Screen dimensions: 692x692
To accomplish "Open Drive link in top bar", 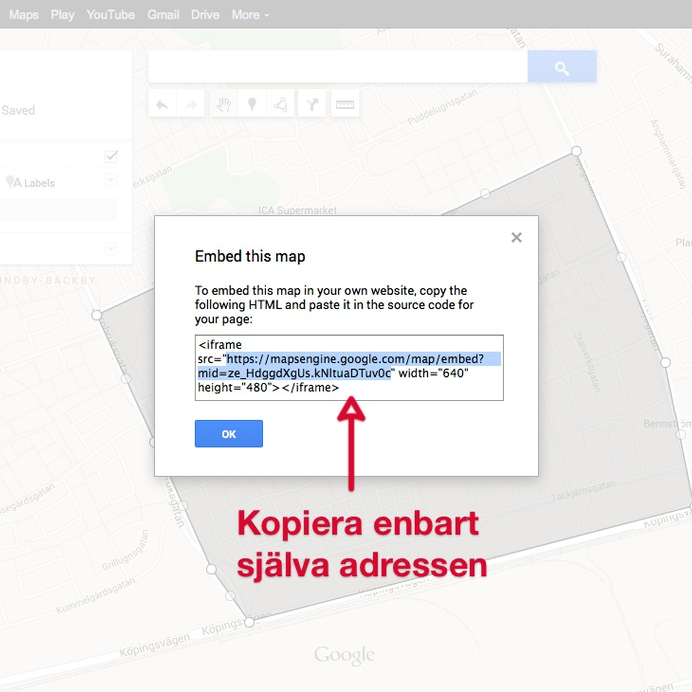I will pyautogui.click(x=205, y=15).
